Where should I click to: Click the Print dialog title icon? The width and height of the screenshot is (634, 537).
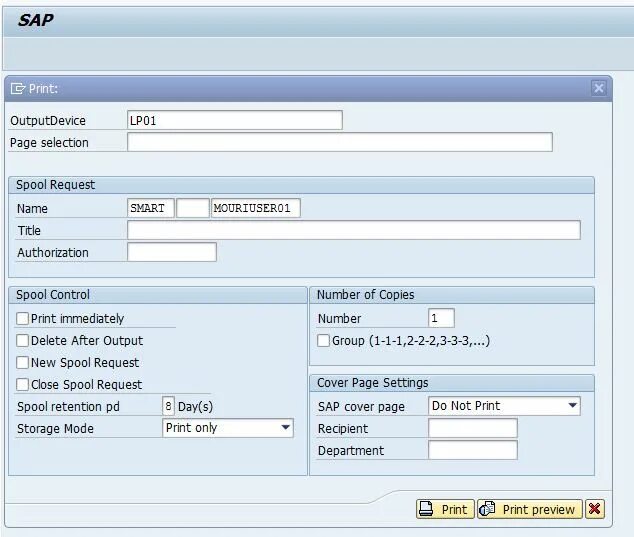18,88
